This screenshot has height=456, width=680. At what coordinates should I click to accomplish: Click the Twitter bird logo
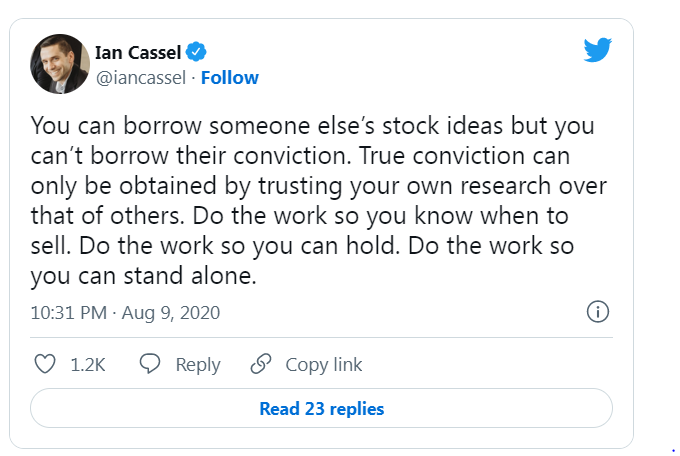[596, 52]
